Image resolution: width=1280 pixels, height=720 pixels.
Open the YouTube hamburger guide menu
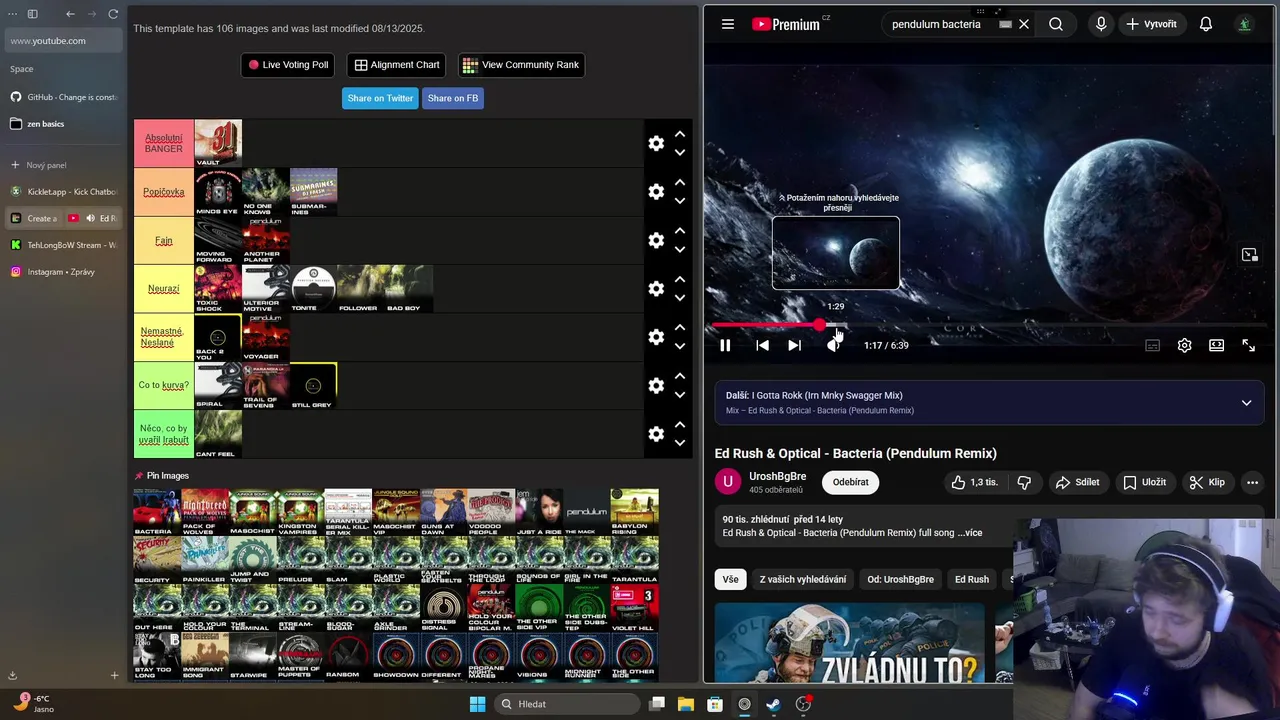[728, 24]
